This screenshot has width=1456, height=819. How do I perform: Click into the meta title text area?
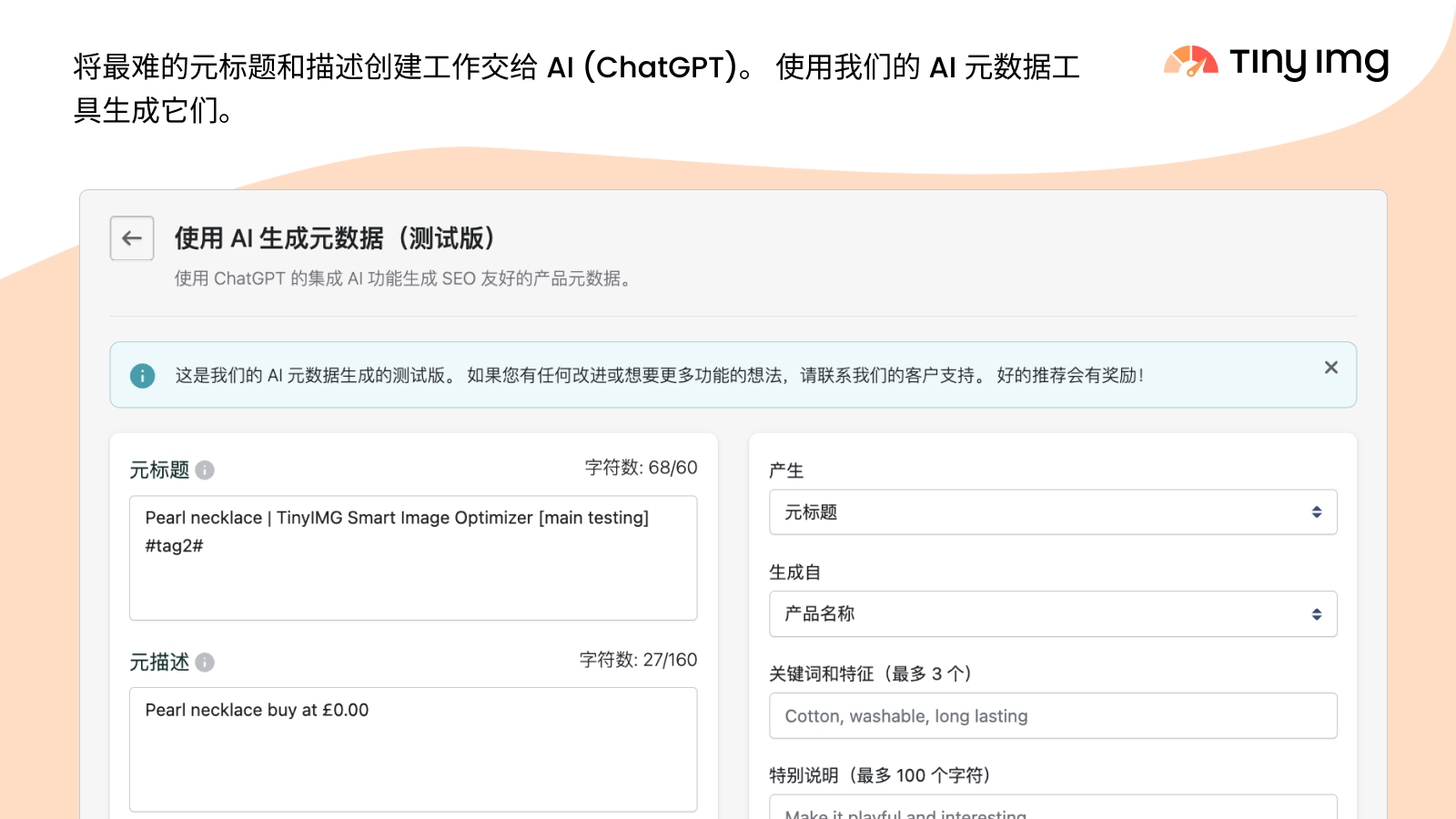[413, 558]
